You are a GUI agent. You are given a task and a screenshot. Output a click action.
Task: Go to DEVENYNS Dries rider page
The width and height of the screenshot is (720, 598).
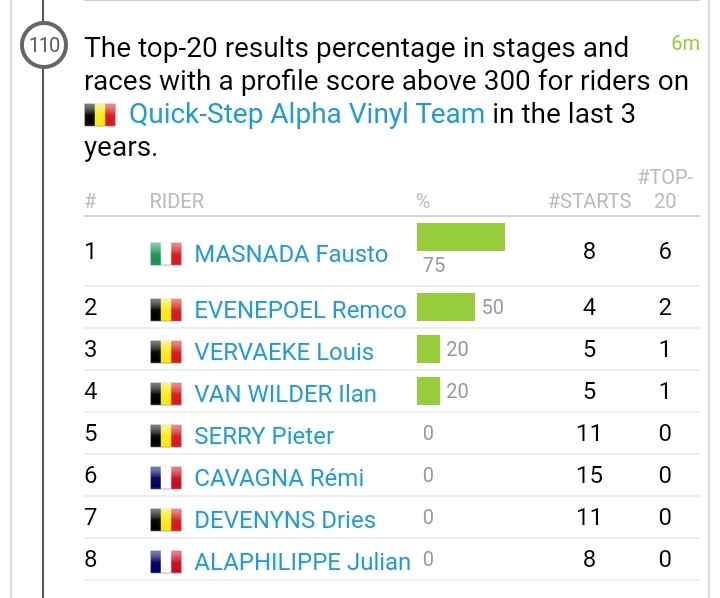(285, 520)
